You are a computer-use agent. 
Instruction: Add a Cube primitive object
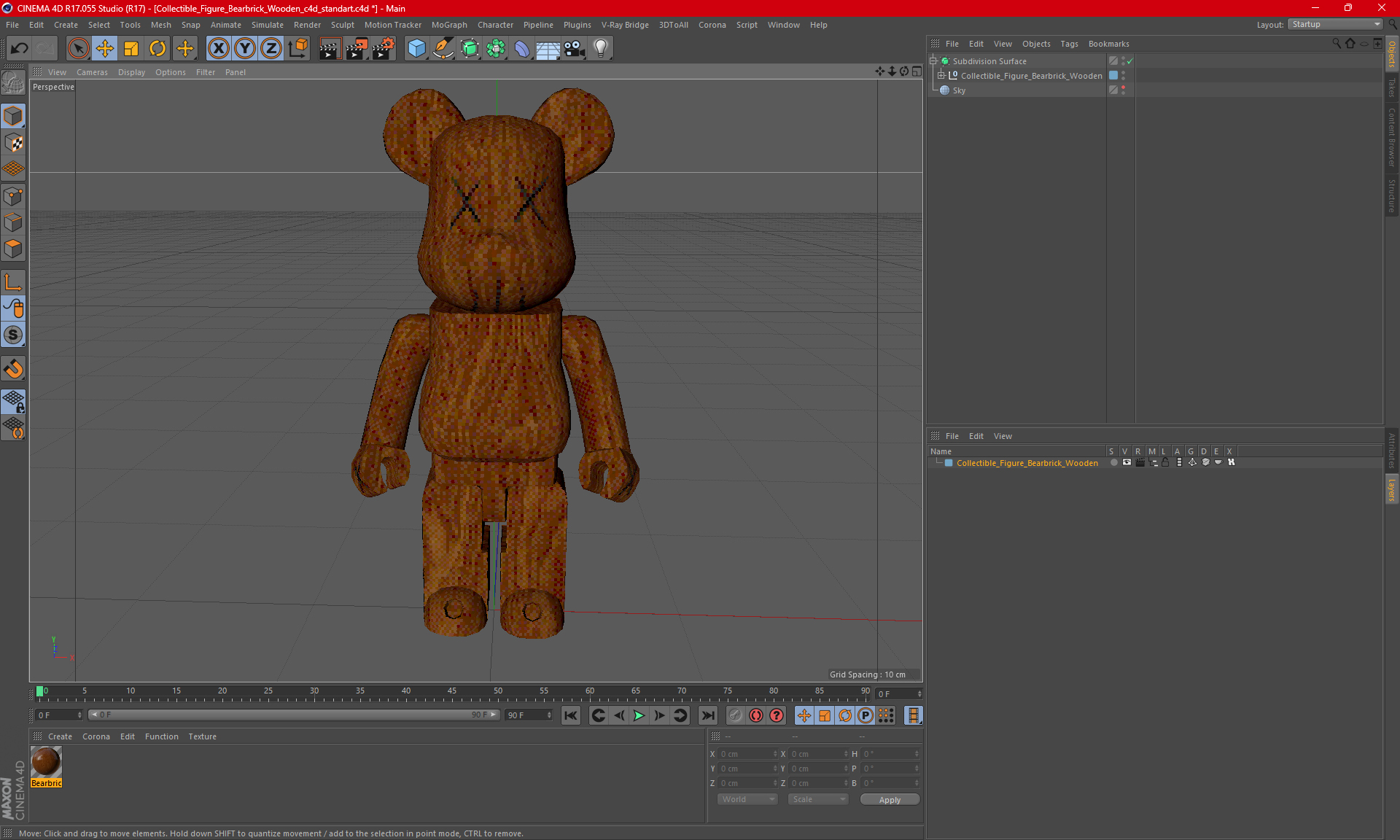[x=416, y=48]
